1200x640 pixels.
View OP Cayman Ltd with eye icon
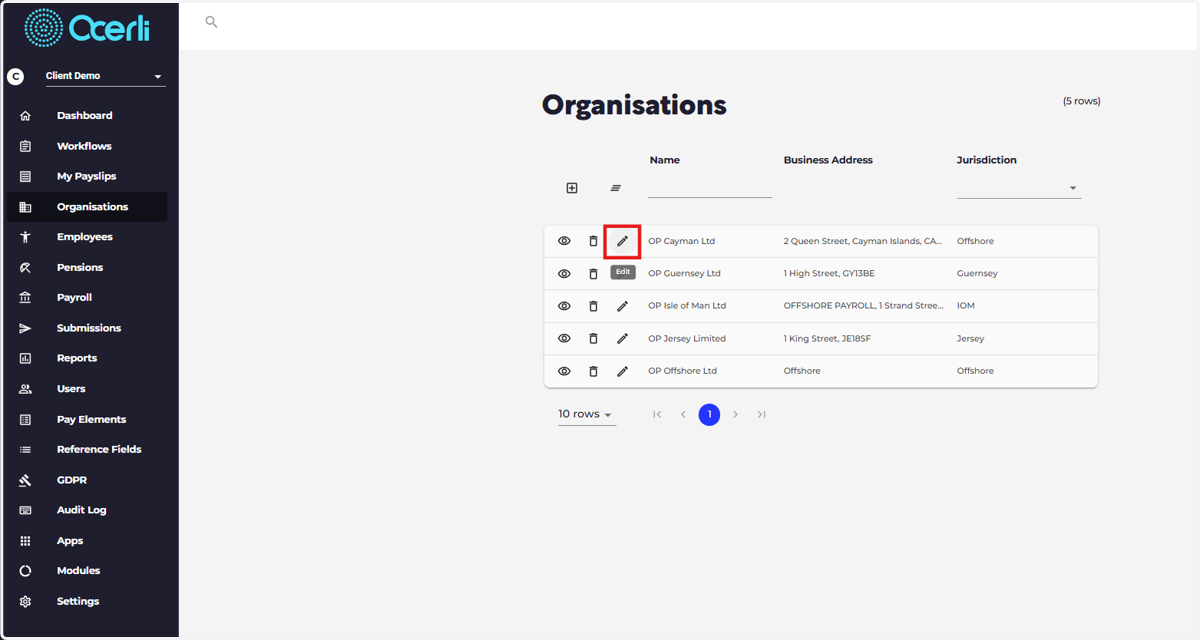coord(564,241)
